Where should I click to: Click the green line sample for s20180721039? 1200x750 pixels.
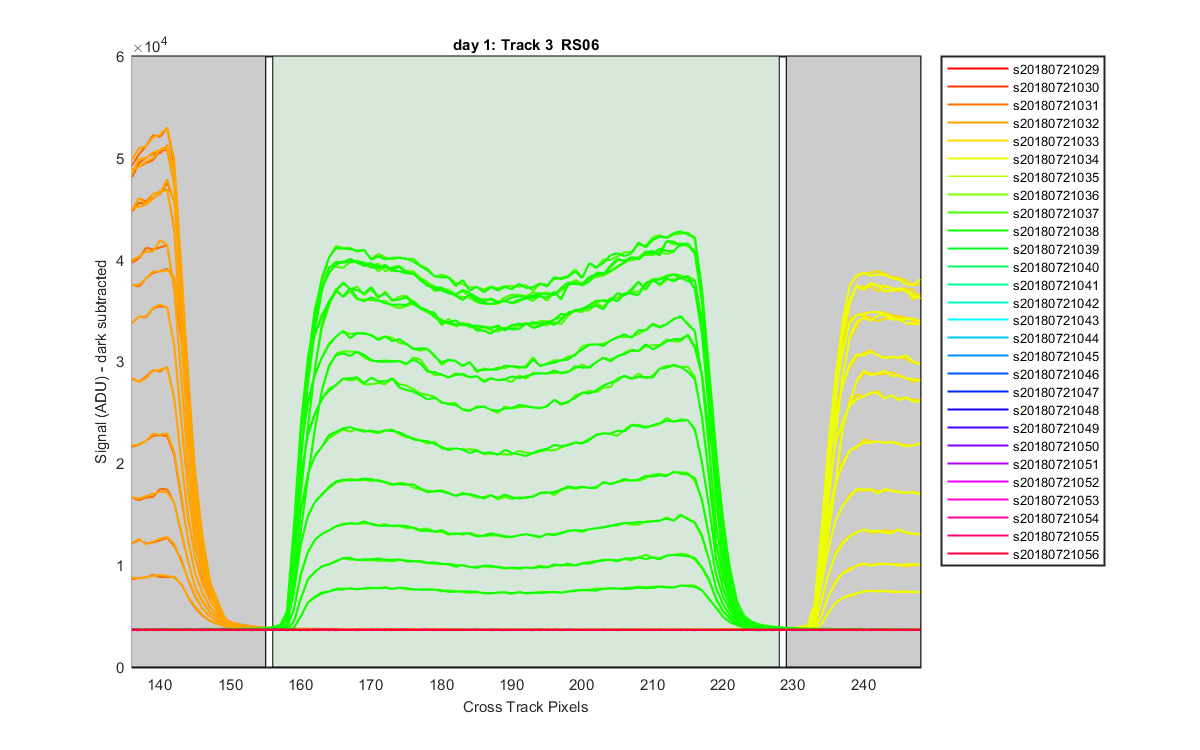point(979,250)
